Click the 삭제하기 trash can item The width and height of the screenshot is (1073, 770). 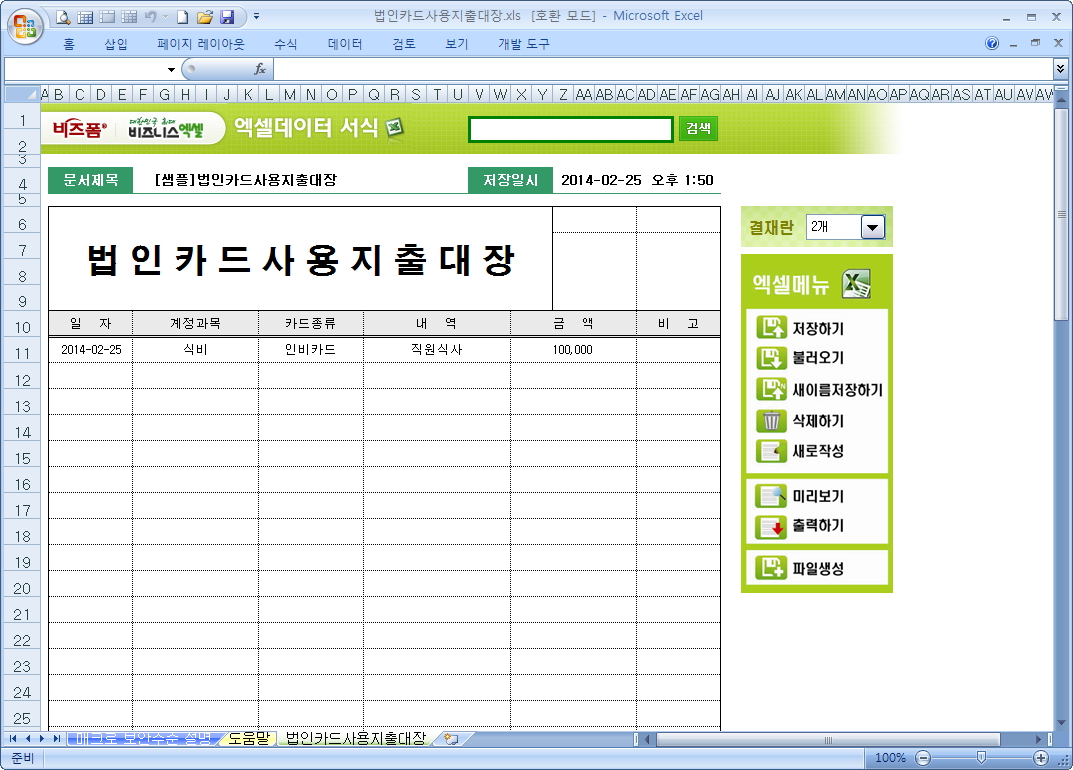[x=817, y=421]
